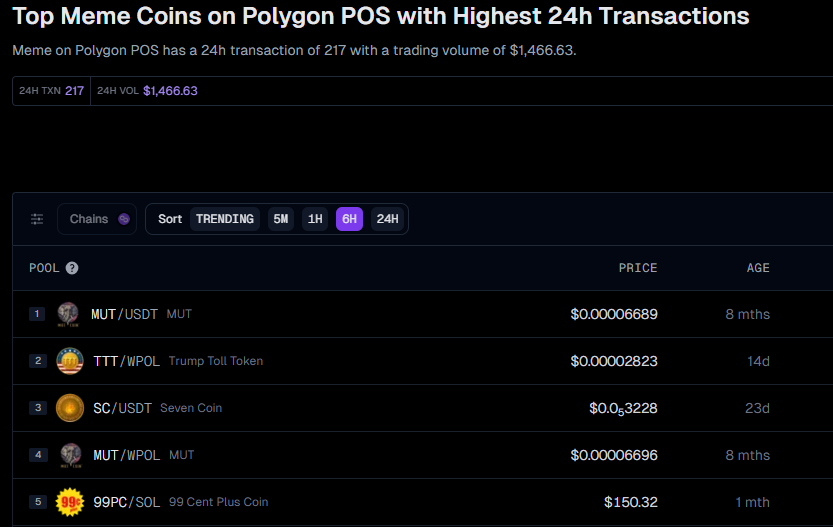Viewport: 833px width, 527px height.
Task: Click the MUT/USDT coin logo
Action: 68,314
